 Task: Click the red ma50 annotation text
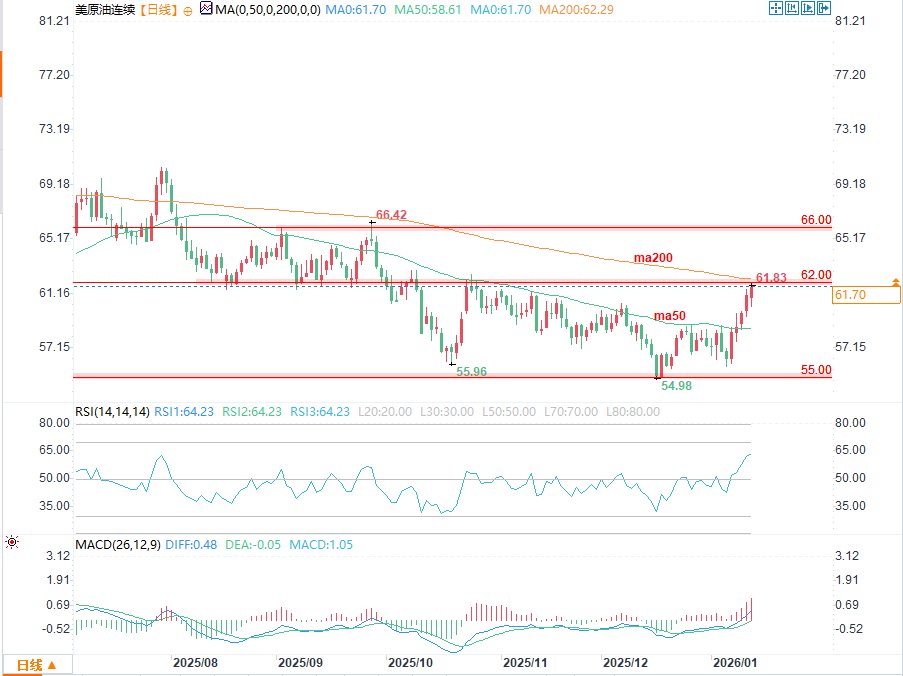[x=670, y=316]
